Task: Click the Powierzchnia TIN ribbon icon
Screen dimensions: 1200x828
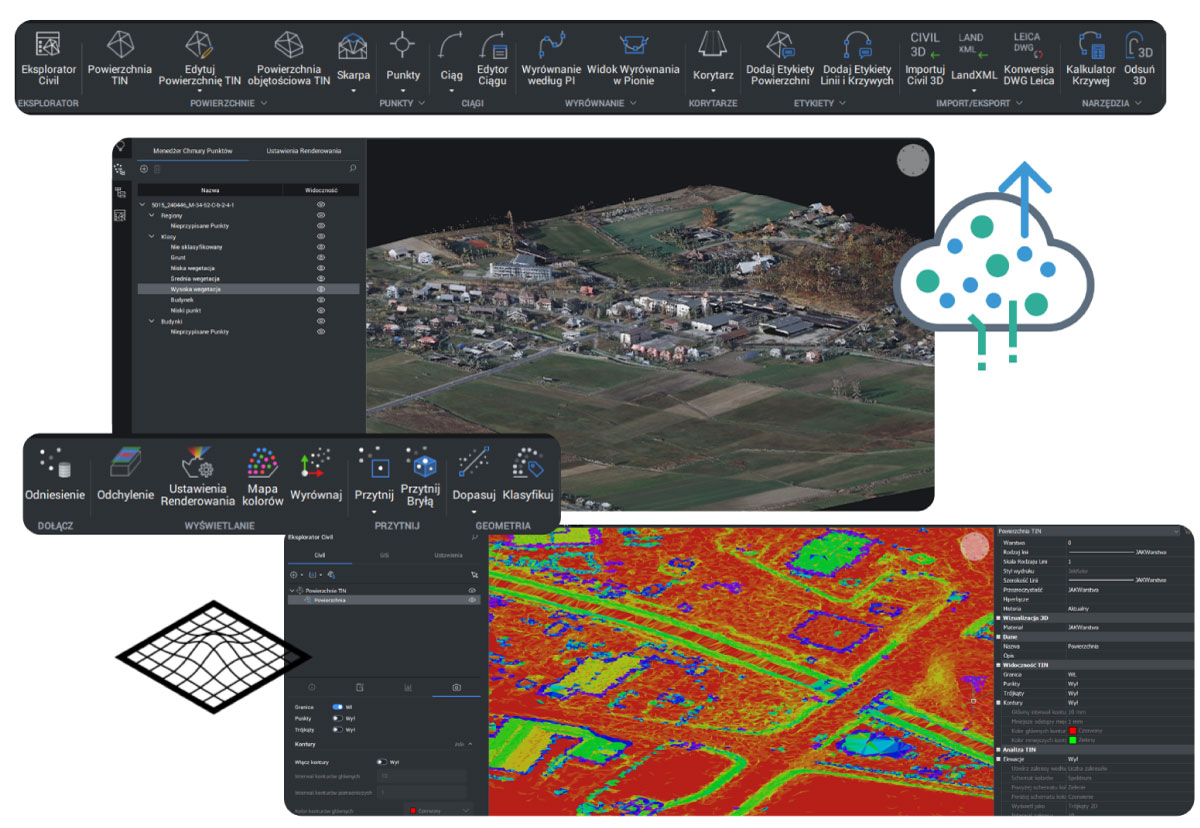Action: (x=120, y=58)
